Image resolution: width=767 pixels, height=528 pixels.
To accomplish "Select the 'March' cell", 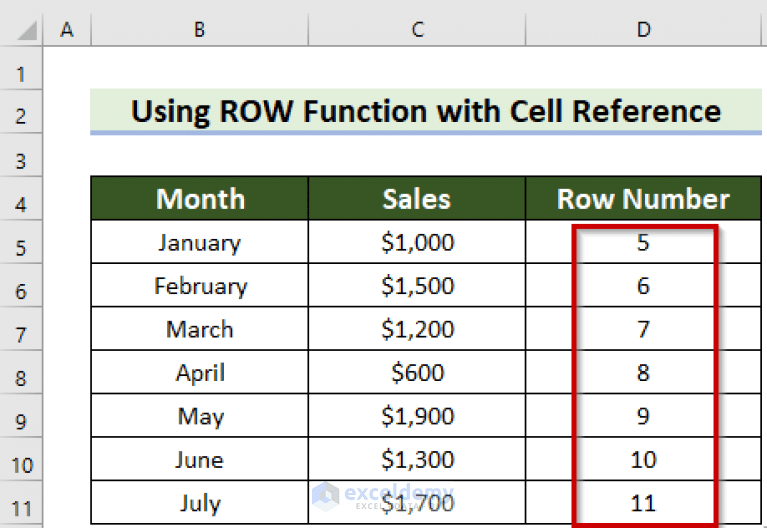I will click(x=200, y=328).
